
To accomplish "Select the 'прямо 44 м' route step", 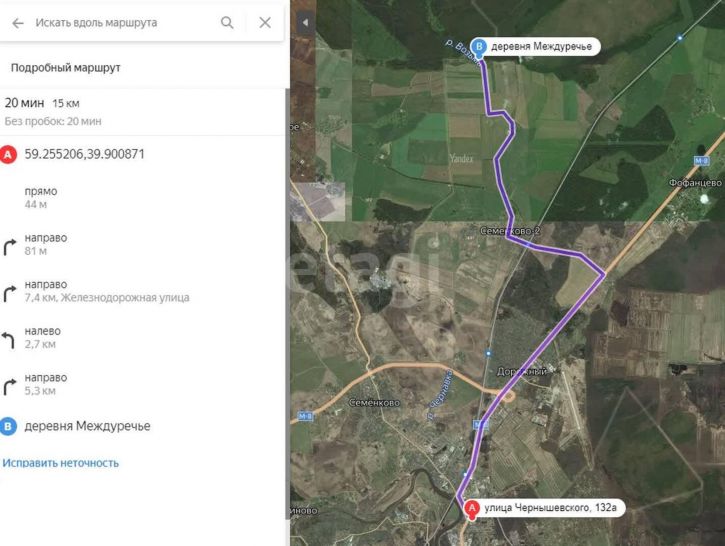I will pos(141,197).
